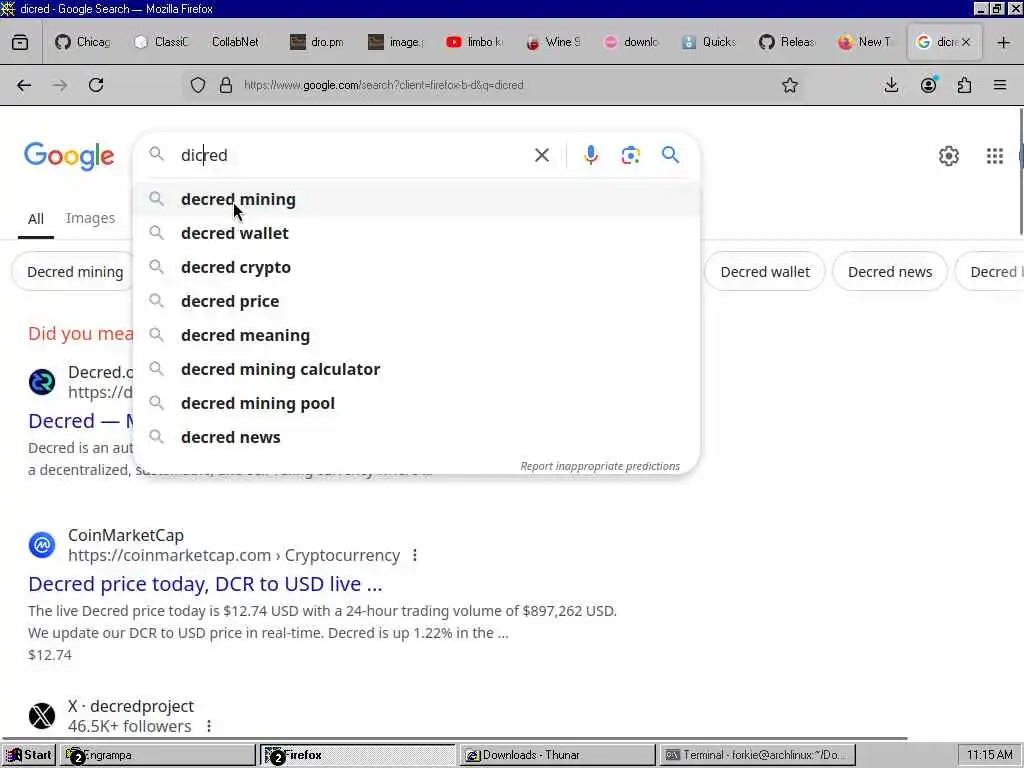This screenshot has width=1024, height=768.
Task: Click the Decred wallet chip
Action: point(765,272)
